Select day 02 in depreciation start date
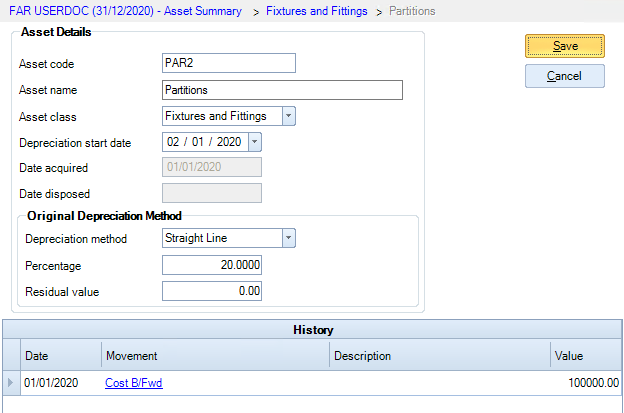The width and height of the screenshot is (624, 413). pos(173,142)
